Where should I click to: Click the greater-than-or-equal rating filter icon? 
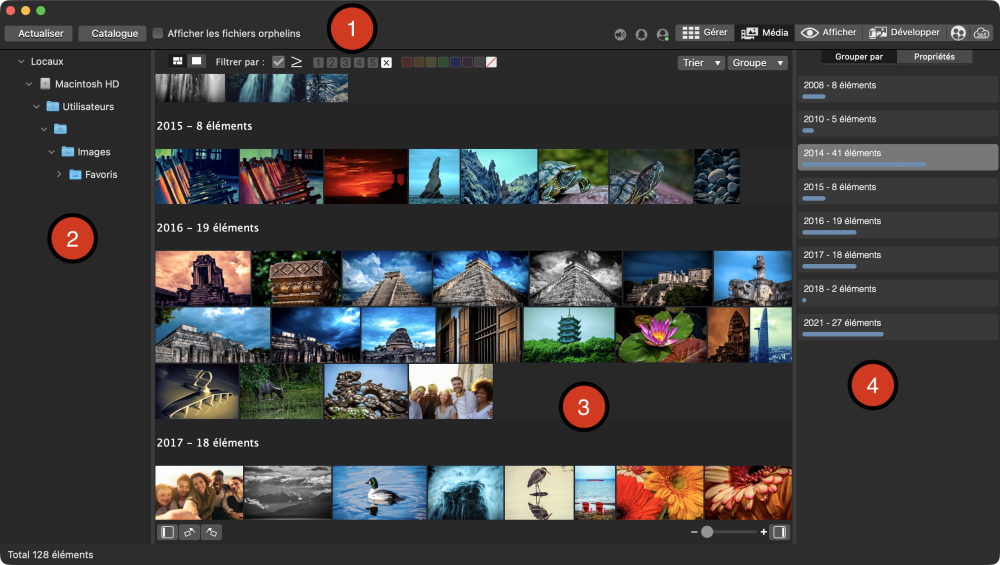pyautogui.click(x=297, y=62)
